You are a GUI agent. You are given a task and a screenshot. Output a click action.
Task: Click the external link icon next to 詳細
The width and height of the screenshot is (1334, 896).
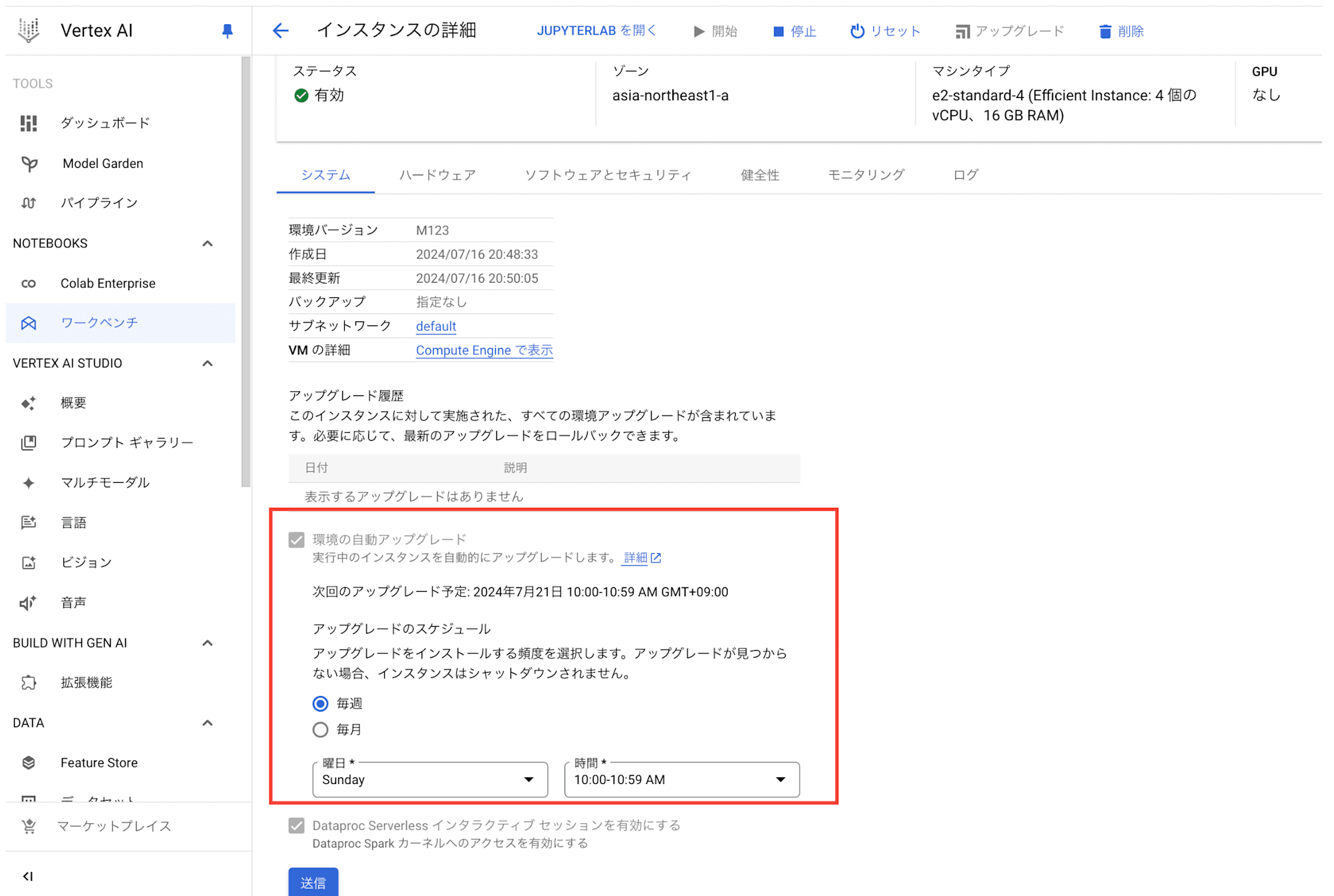656,558
